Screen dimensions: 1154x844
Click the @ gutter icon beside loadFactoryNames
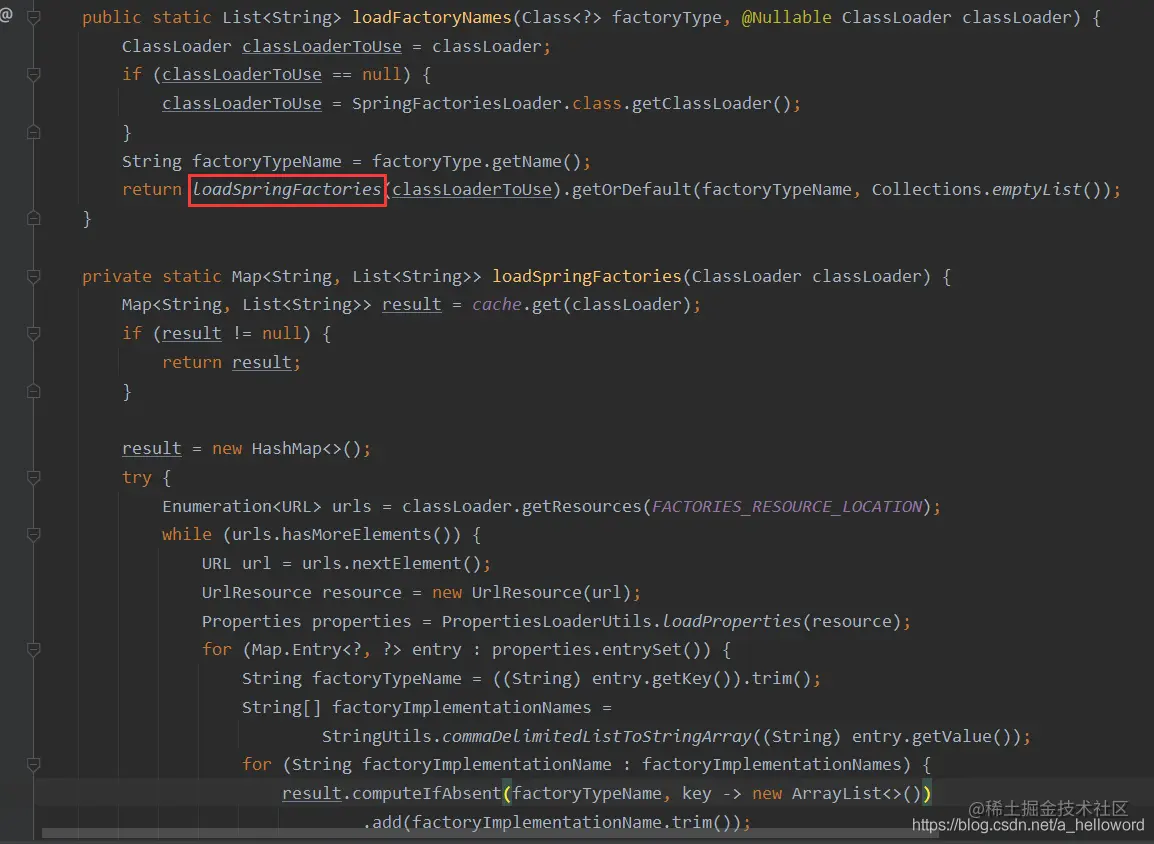coord(7,15)
